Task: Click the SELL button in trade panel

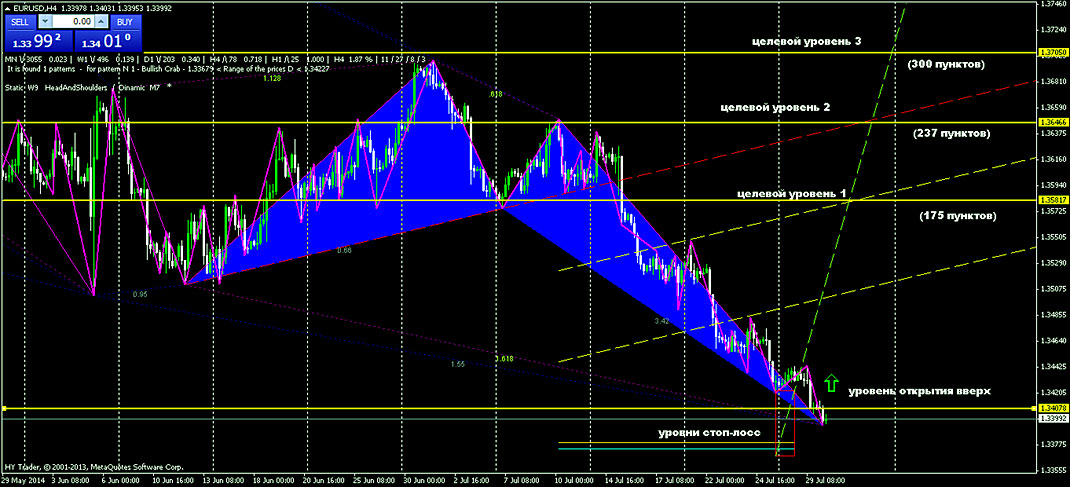Action: (19, 21)
